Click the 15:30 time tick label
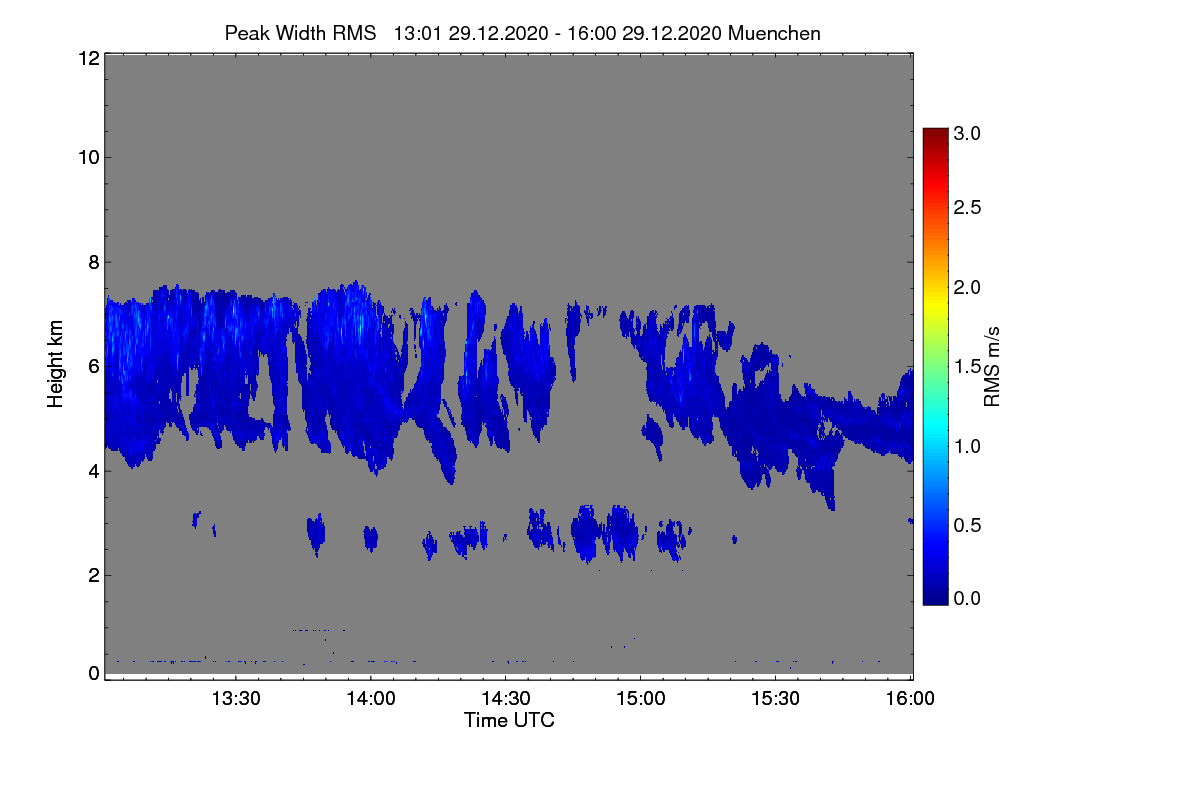This screenshot has width=1200, height=800. coord(777,699)
